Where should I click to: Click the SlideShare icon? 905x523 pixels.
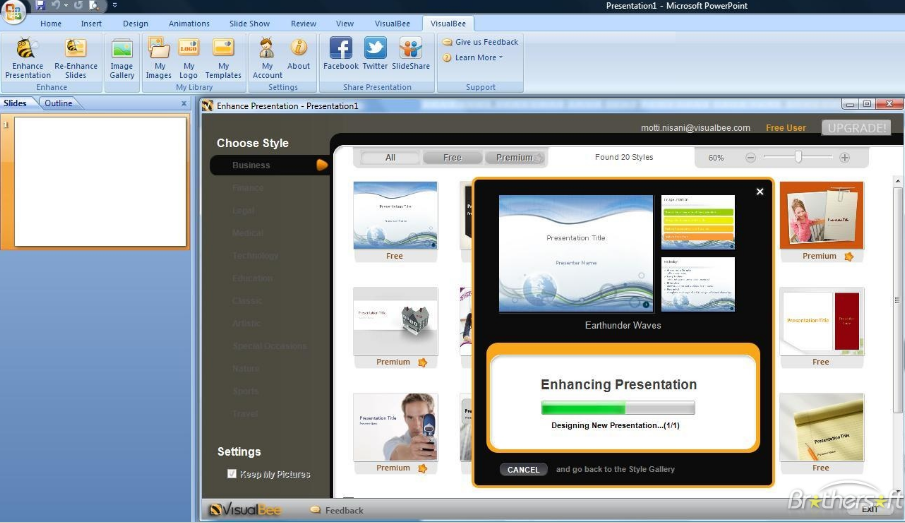(410, 48)
